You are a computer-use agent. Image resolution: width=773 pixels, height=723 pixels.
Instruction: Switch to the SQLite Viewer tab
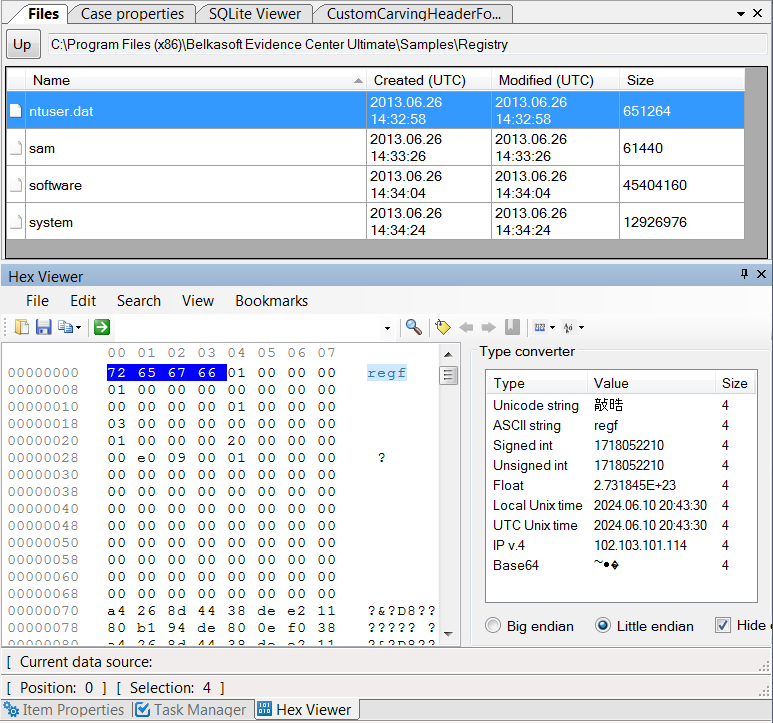(254, 14)
